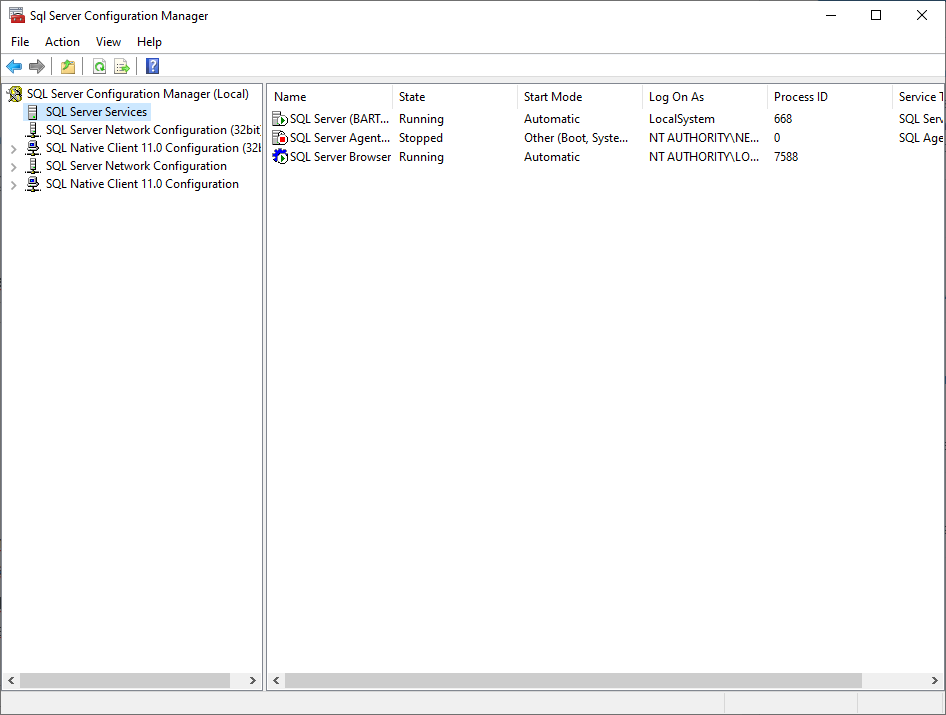Click the tree pane scroll right arrow
Screen dimensions: 946x715
pos(253,681)
